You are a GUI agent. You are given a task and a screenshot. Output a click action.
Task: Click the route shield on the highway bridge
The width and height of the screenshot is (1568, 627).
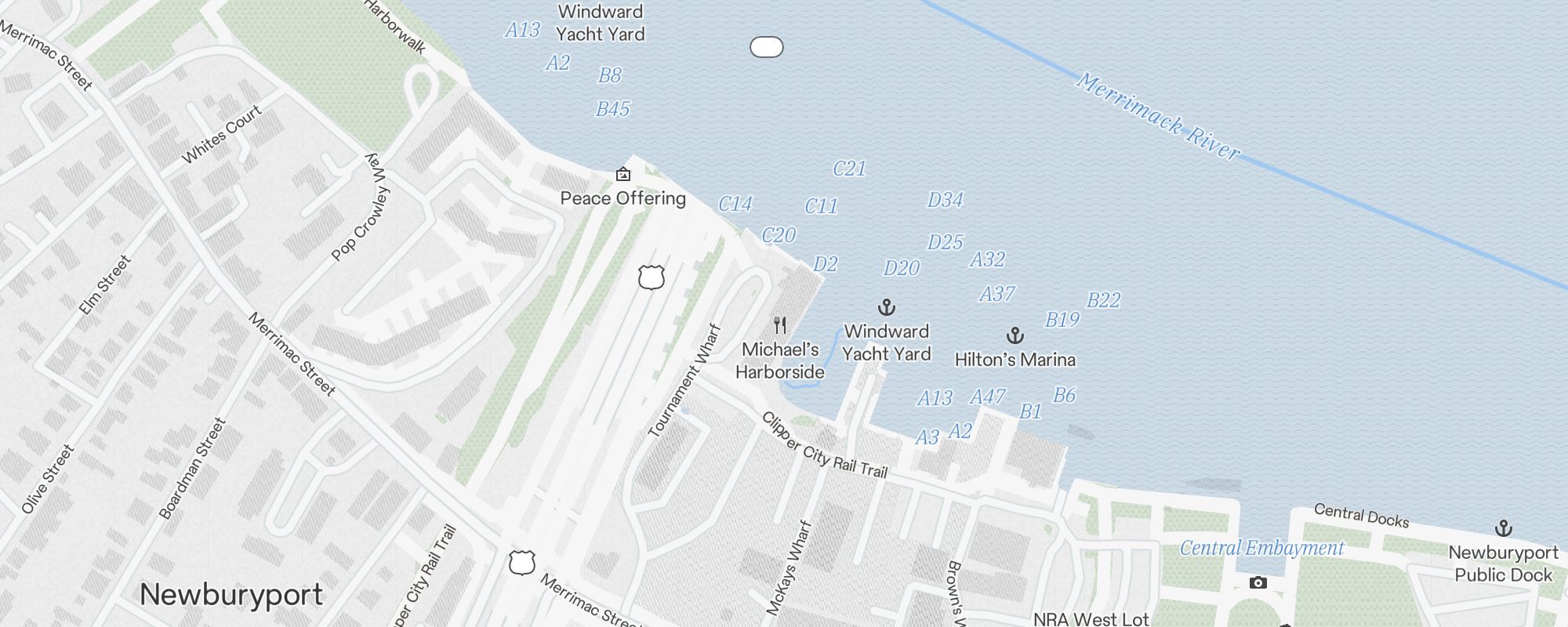(652, 277)
